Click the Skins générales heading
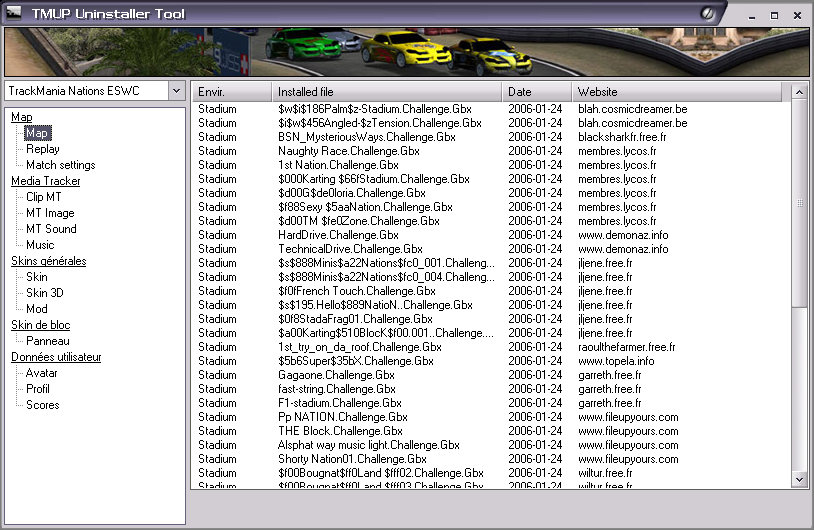 click(x=49, y=261)
